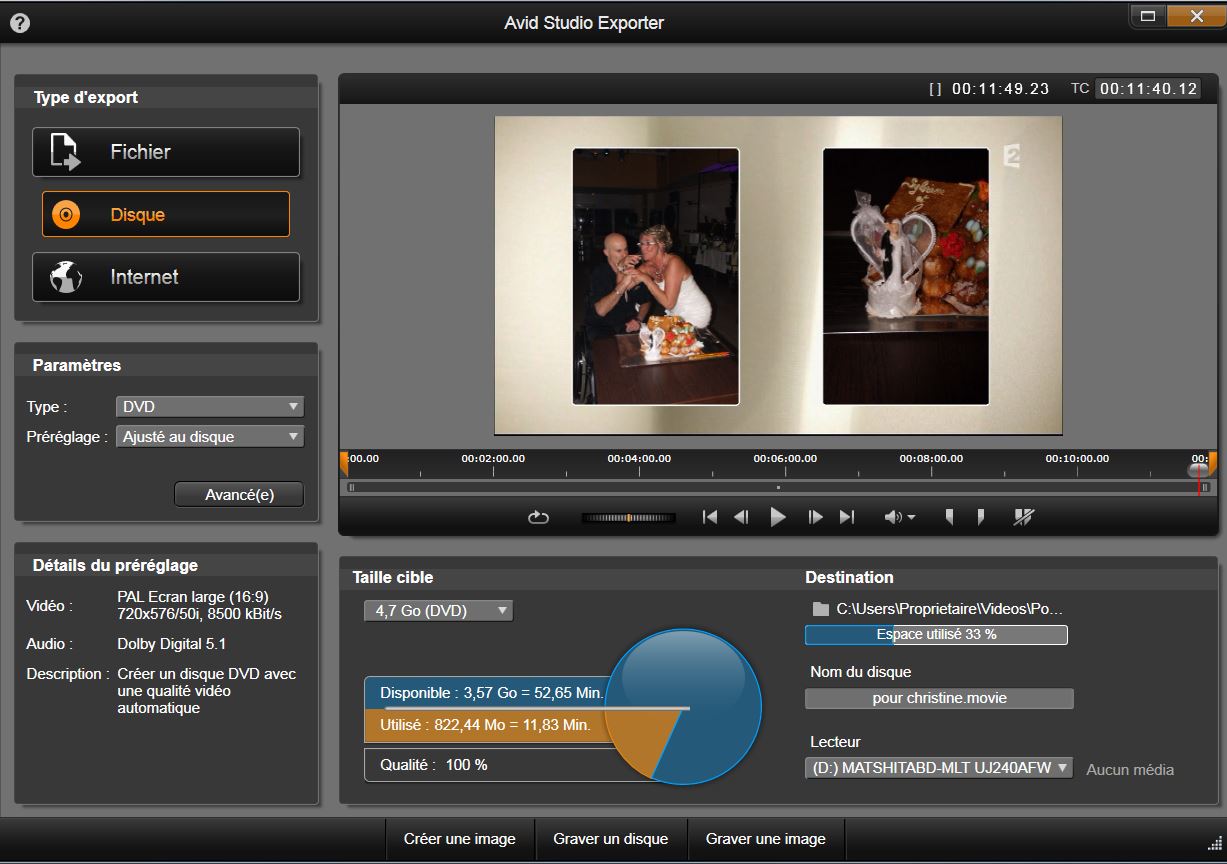This screenshot has width=1227, height=864.
Task: Select Fichier export type
Action: pyautogui.click(x=166, y=152)
